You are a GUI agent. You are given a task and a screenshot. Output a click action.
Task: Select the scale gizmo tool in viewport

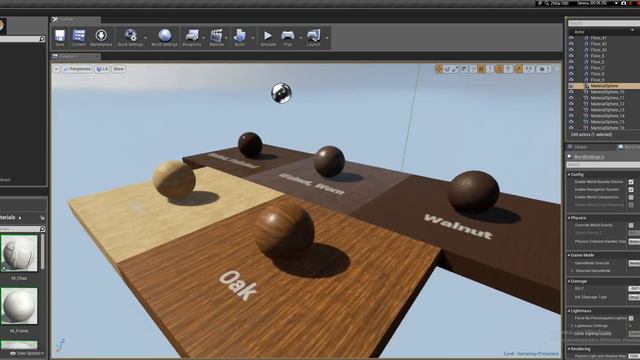pos(456,69)
